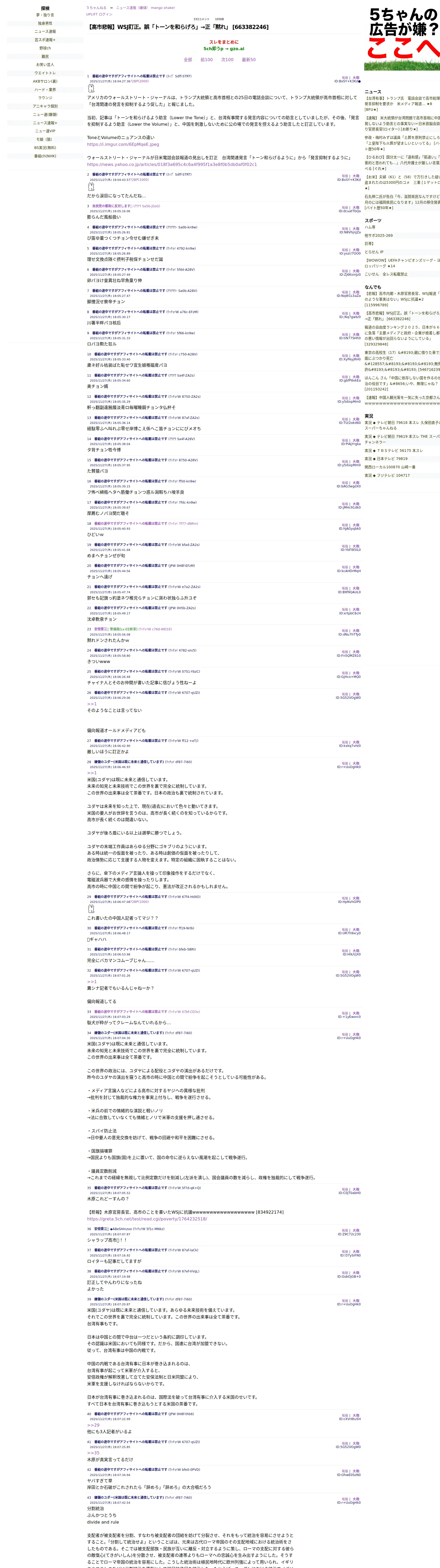Open the i.imgur.com image link
Image resolution: width=440 pixels, height=1568 pixels.
pyautogui.click(x=123, y=144)
